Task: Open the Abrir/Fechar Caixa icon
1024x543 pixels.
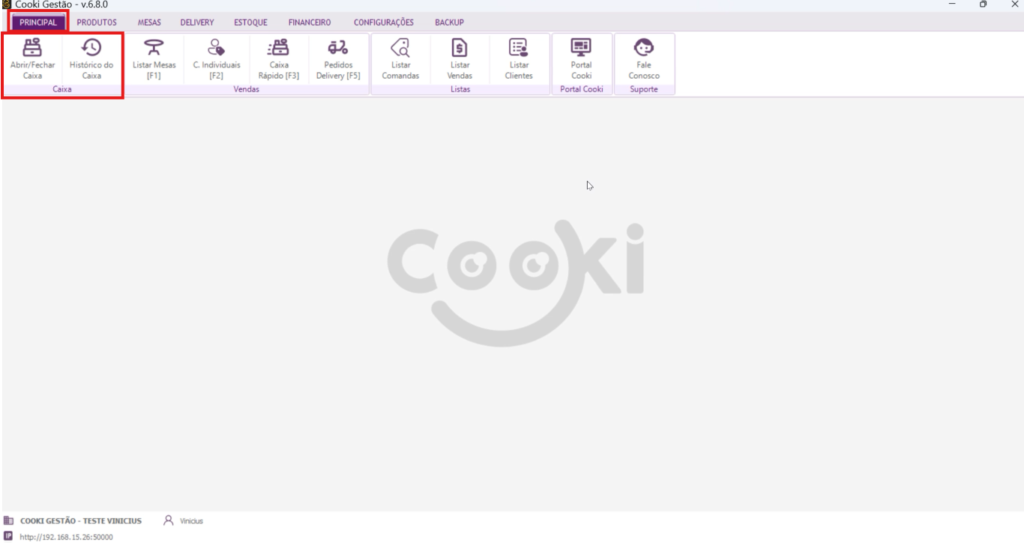Action: 32,58
